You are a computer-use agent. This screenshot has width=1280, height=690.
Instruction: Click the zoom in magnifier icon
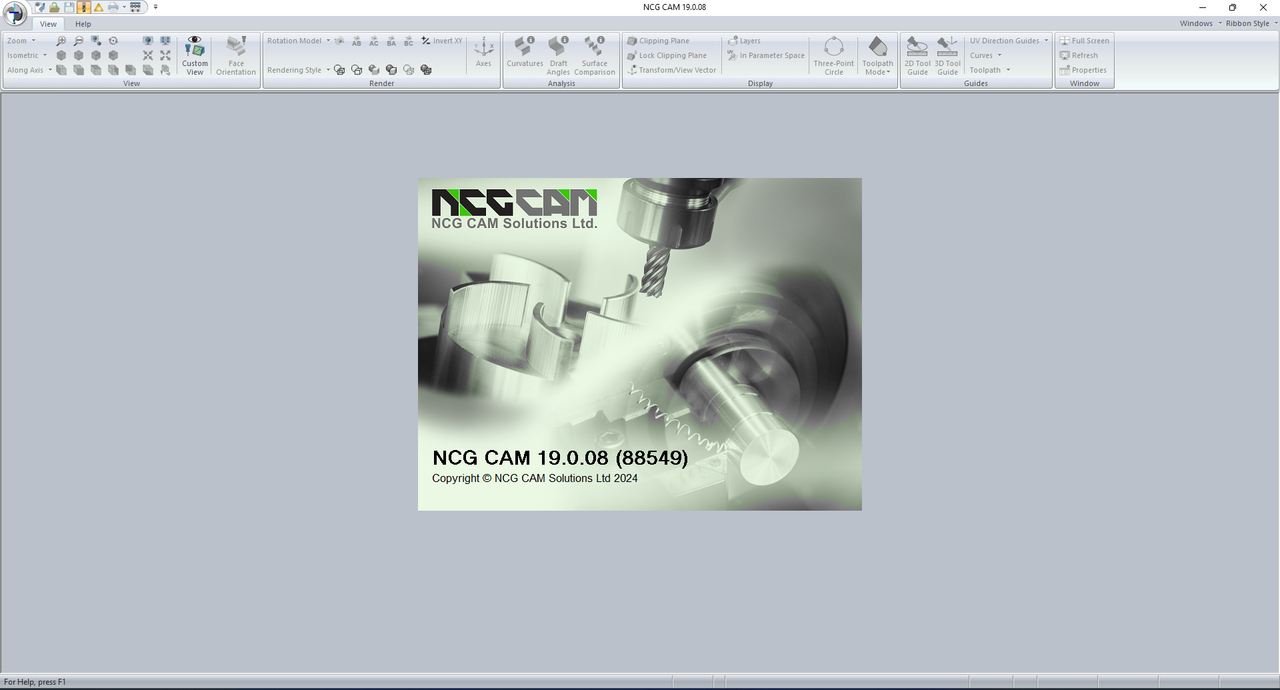[x=60, y=41]
